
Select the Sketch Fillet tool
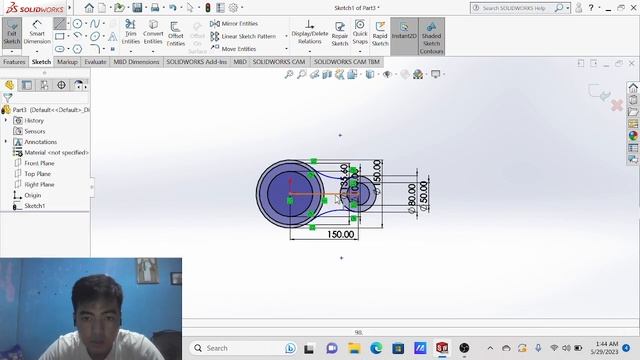(95, 49)
